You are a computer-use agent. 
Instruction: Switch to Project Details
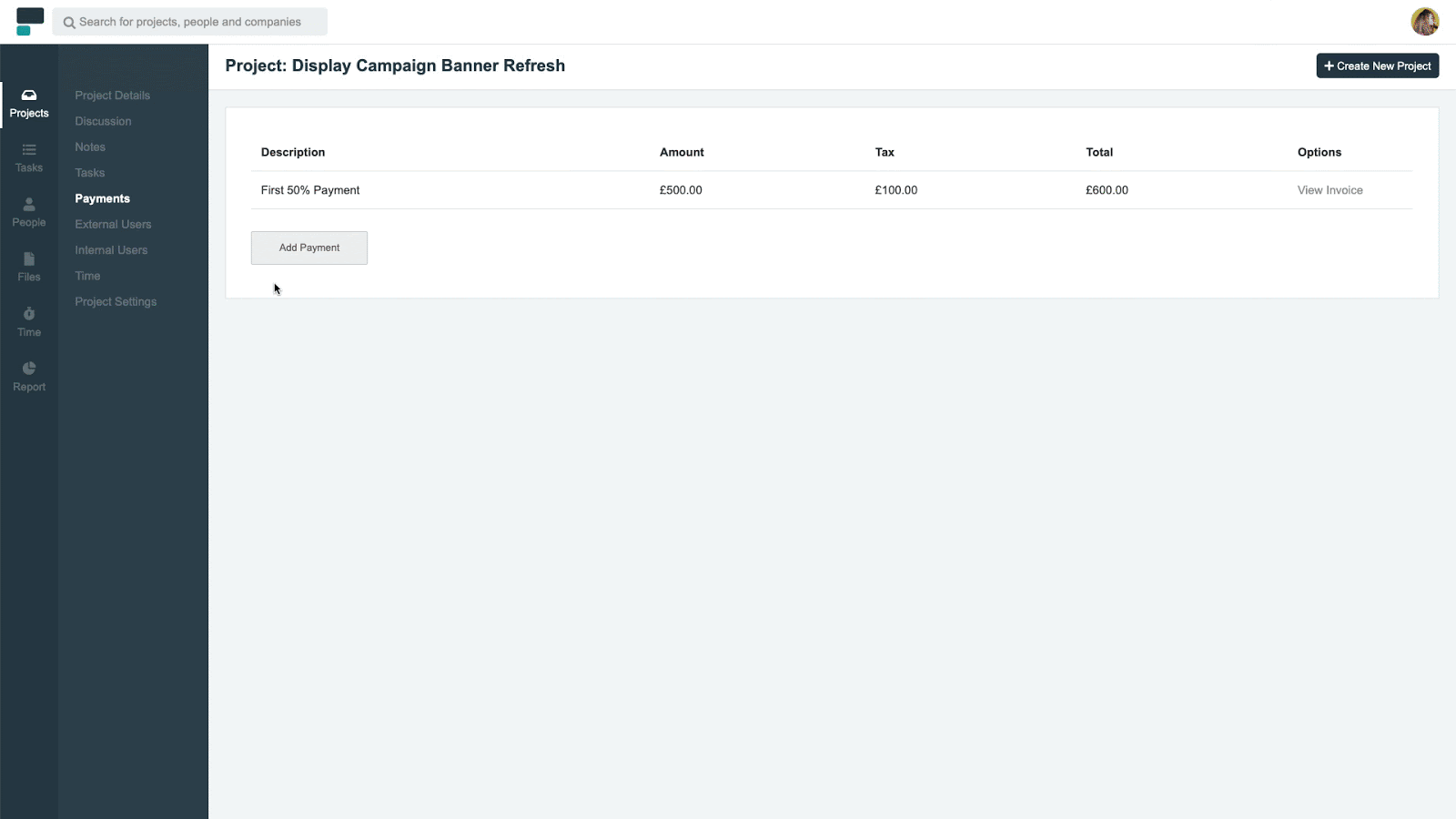(112, 95)
